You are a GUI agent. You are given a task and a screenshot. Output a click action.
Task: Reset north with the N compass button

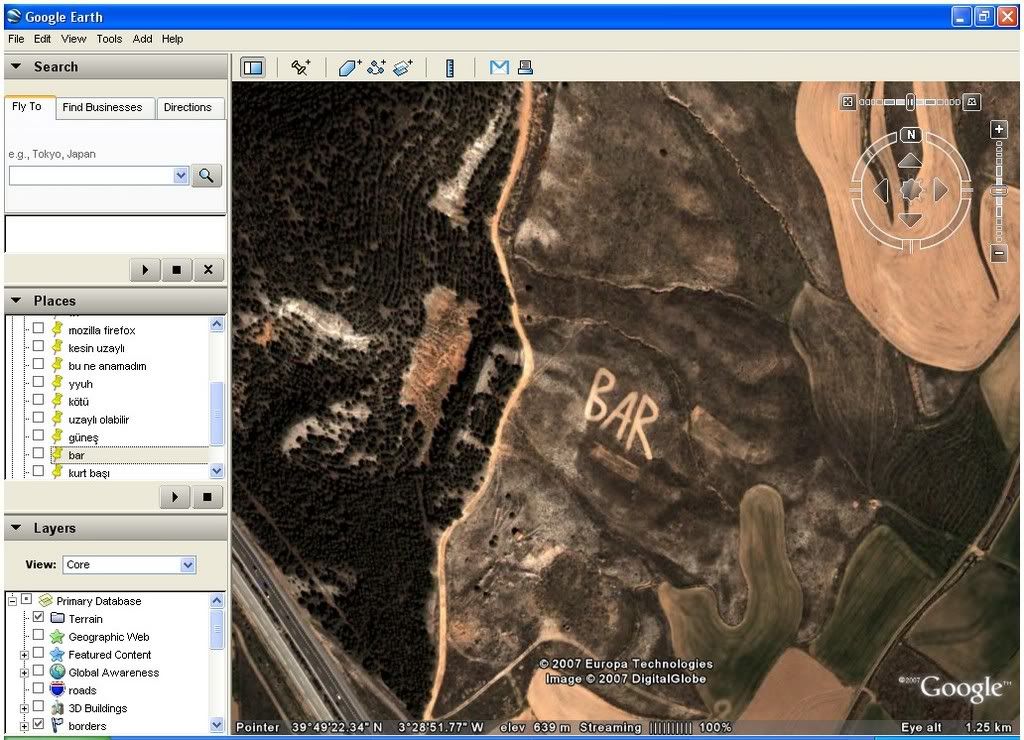pyautogui.click(x=911, y=135)
